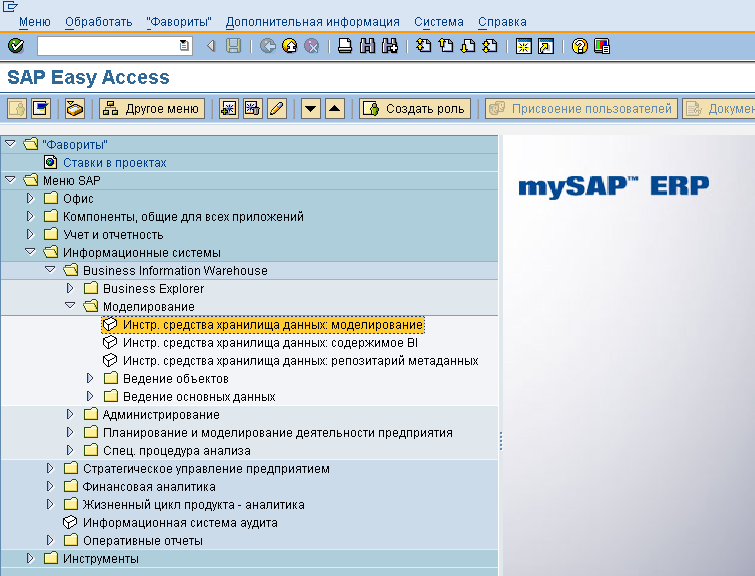Expand Спец. процедура анализа folder
The image size is (755, 576).
pos(70,450)
